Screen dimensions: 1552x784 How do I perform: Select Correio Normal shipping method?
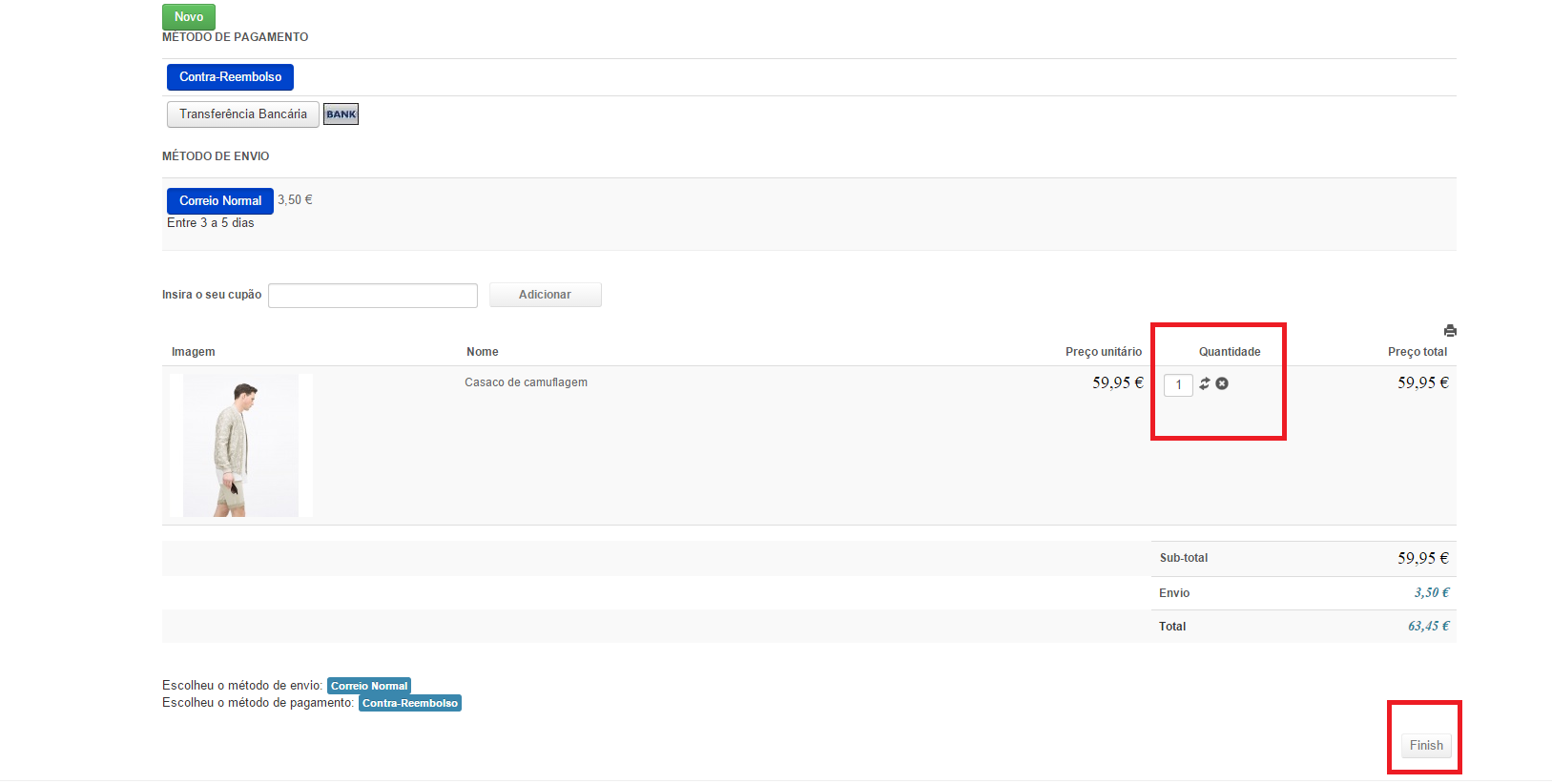pyautogui.click(x=220, y=201)
